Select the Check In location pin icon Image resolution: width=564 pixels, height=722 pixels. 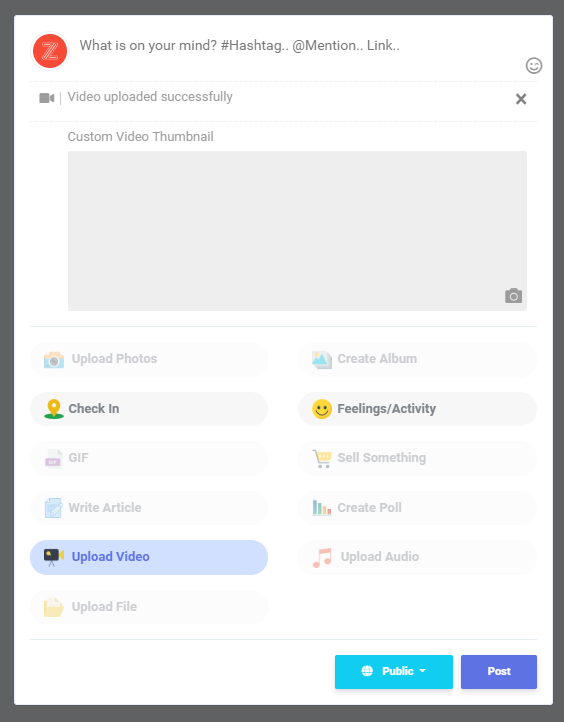pos(54,409)
